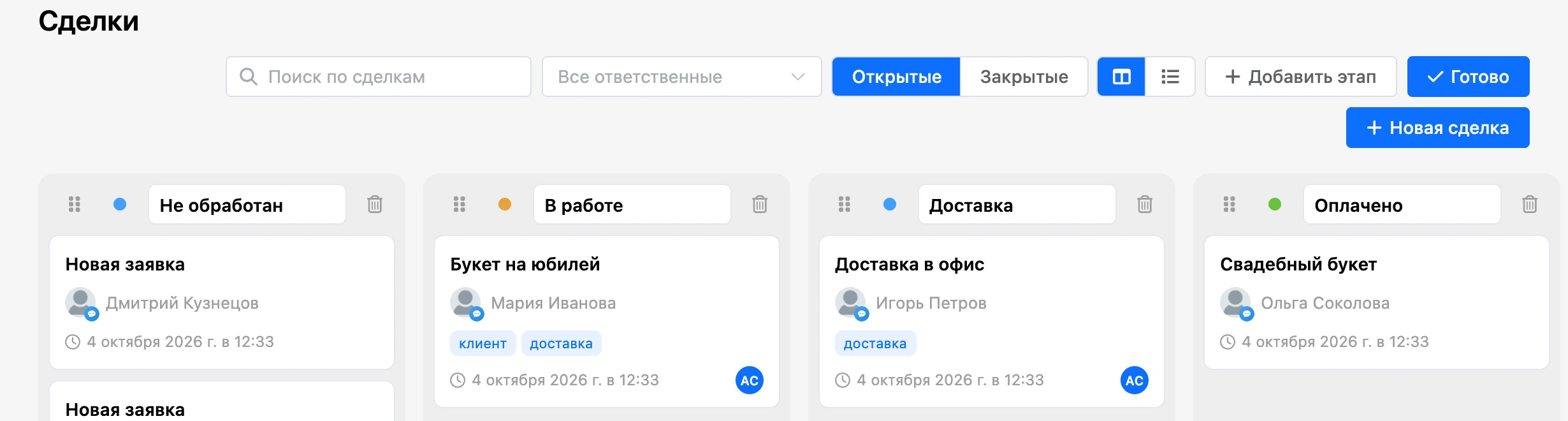Delete the Оплачено stage with trash icon
1568x421 pixels.
coord(1530,204)
